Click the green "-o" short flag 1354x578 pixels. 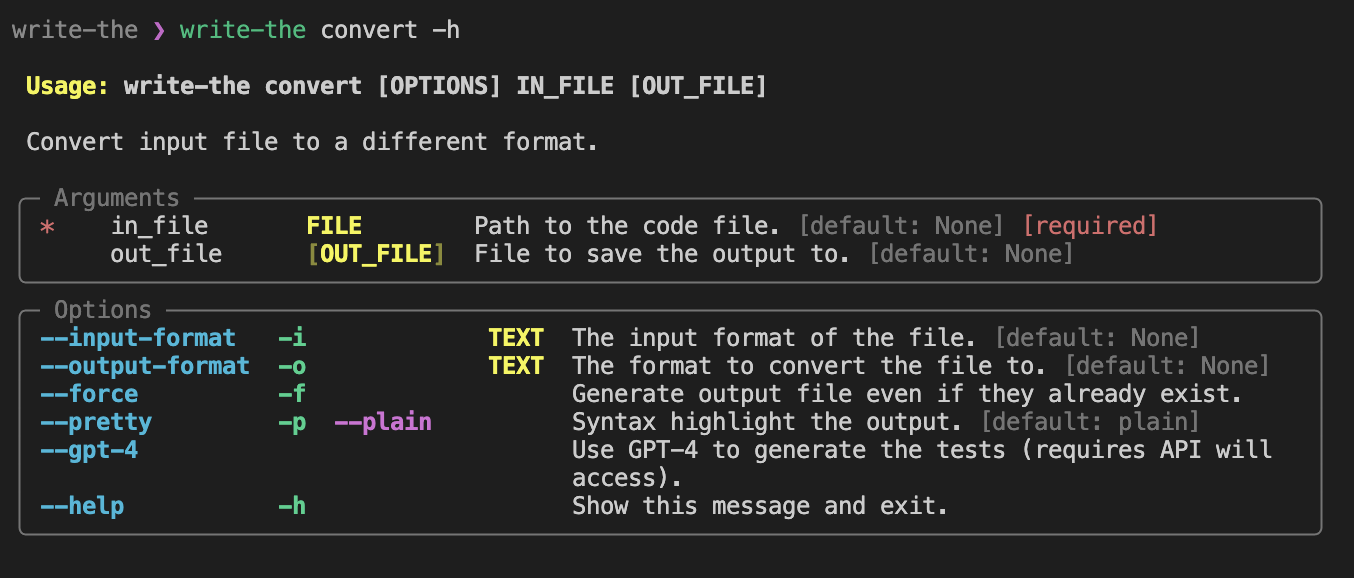(292, 366)
